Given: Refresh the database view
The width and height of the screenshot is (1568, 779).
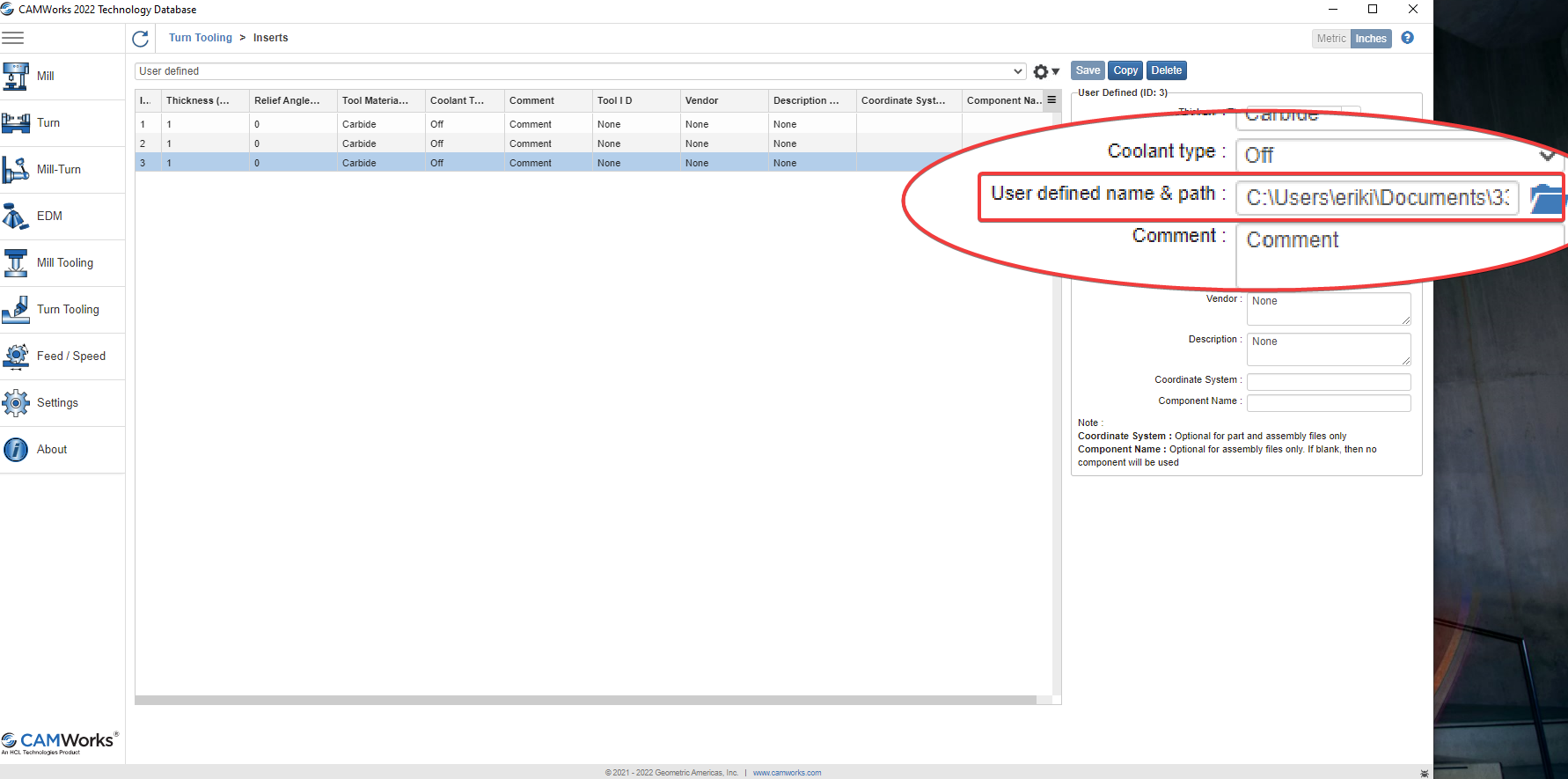Looking at the screenshot, I should click(140, 39).
